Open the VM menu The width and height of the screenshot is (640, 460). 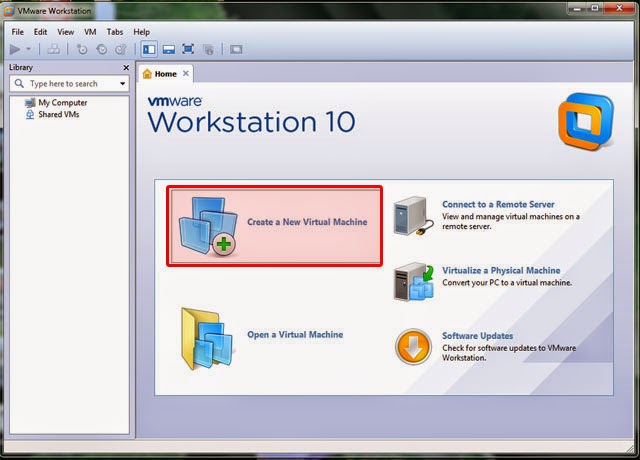[x=90, y=32]
